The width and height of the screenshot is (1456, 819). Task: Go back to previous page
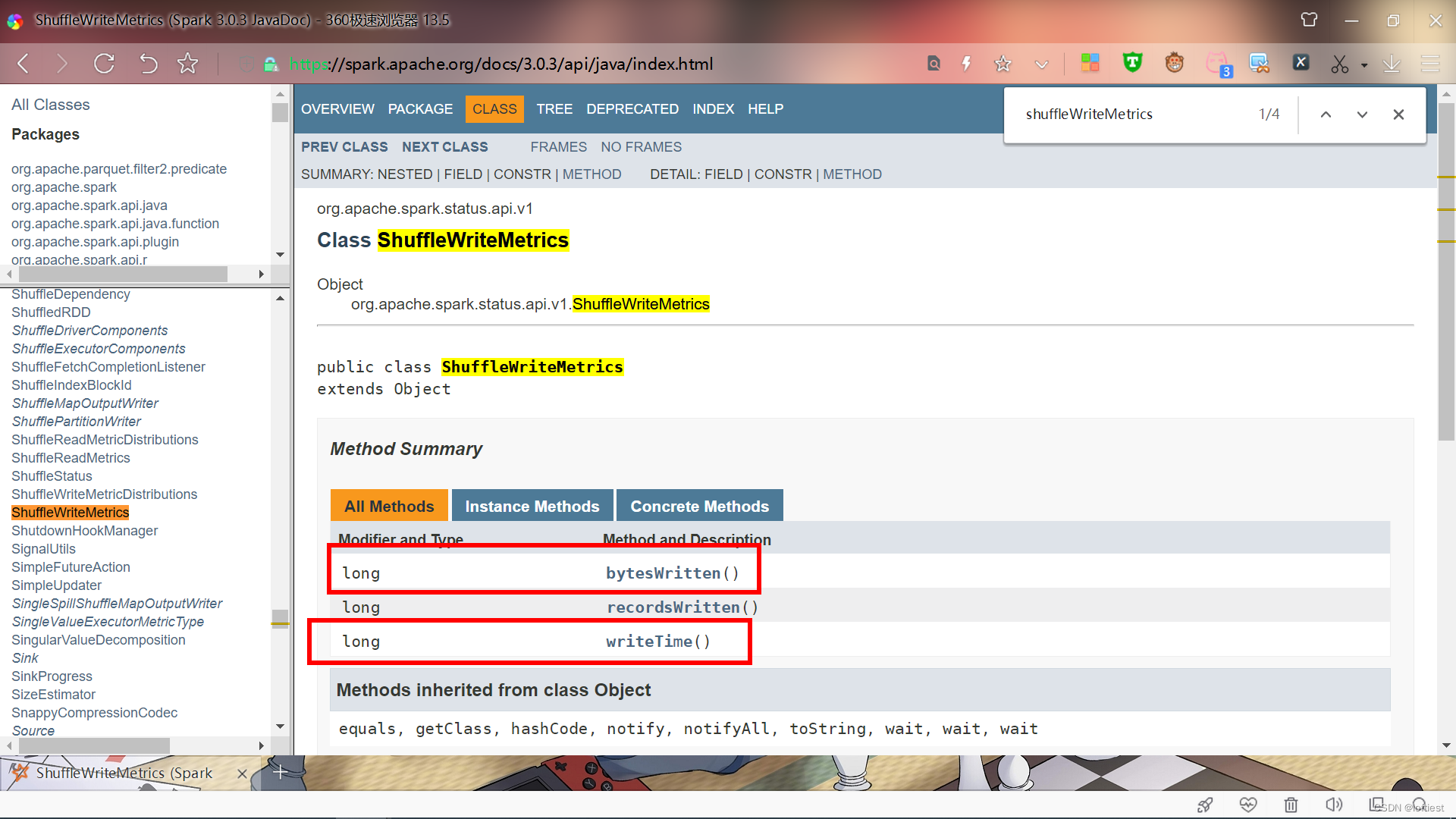point(24,64)
